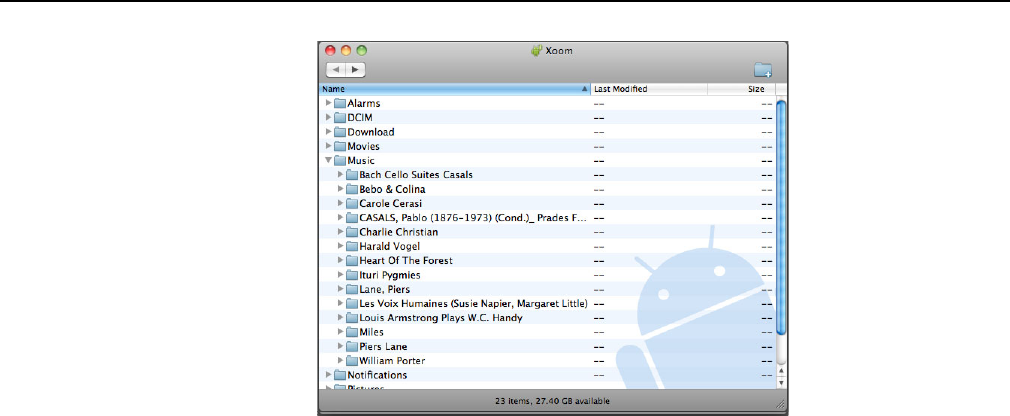The width and height of the screenshot is (1010, 416).
Task: Expand the Heart Of The Forest folder
Action: click(341, 261)
